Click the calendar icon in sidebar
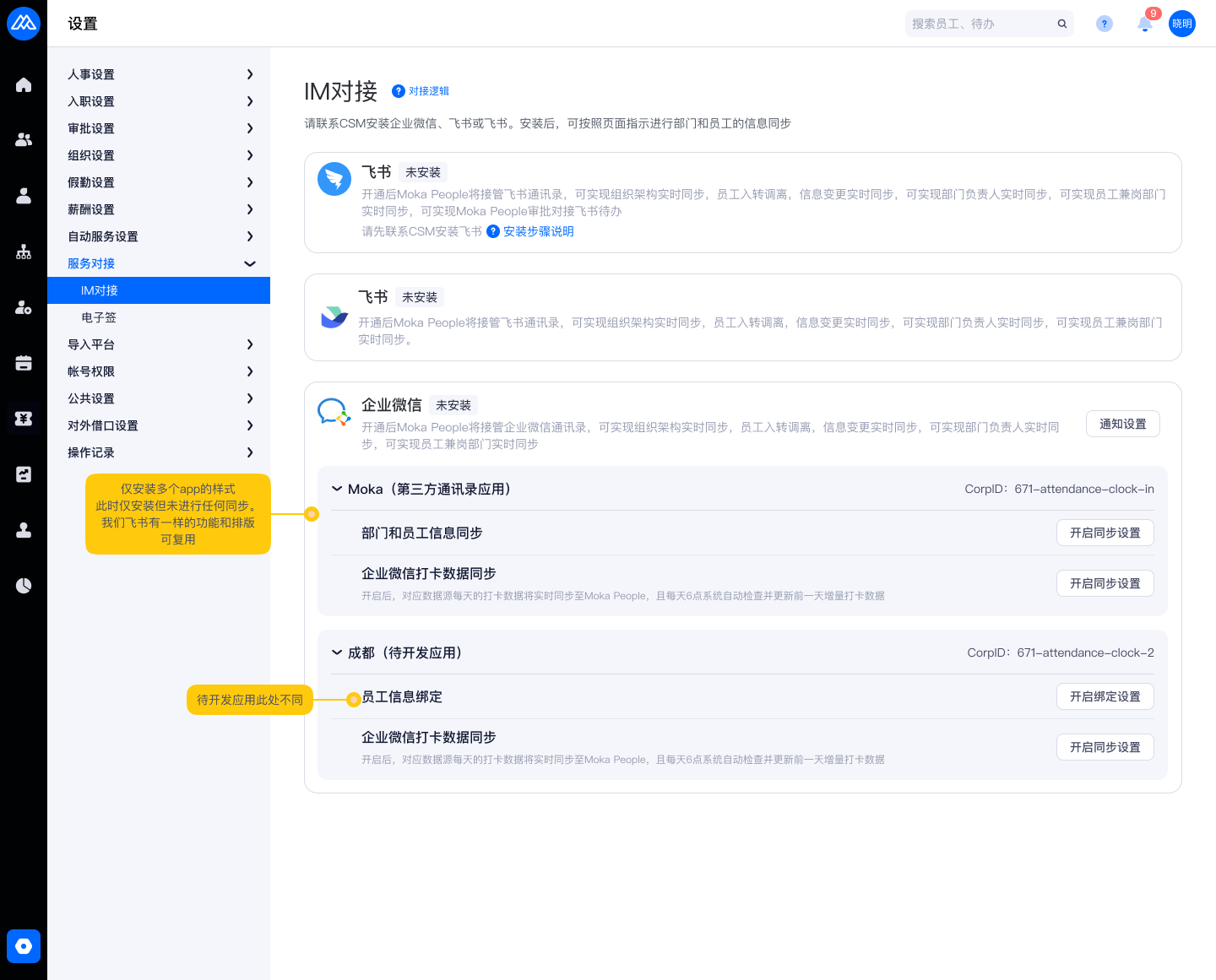This screenshot has height=980, width=1216. pyautogui.click(x=24, y=363)
